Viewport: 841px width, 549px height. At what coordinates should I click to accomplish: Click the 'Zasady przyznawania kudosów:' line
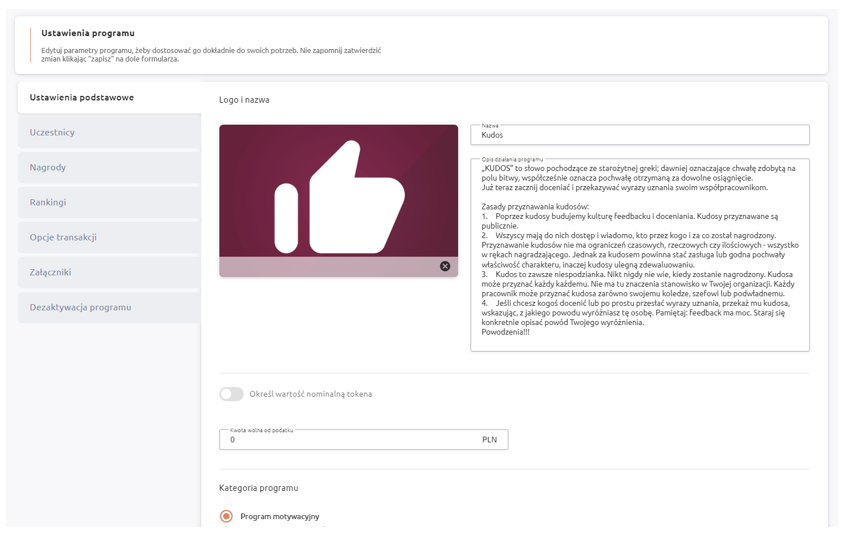pos(535,206)
